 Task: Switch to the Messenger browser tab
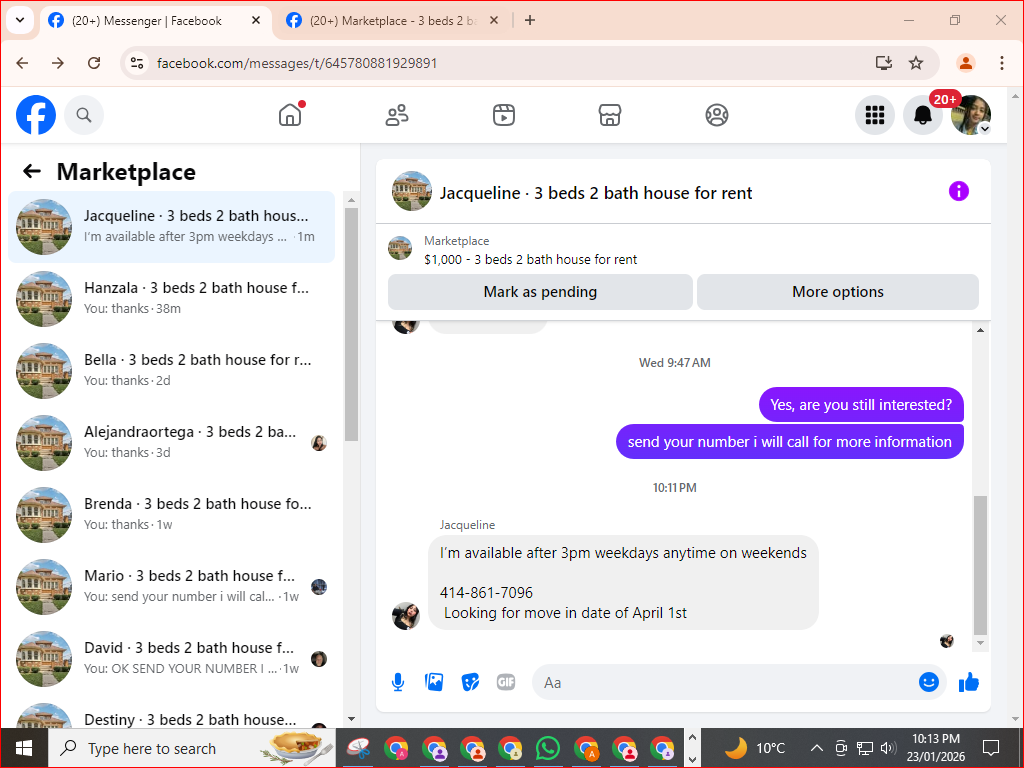pyautogui.click(x=147, y=21)
